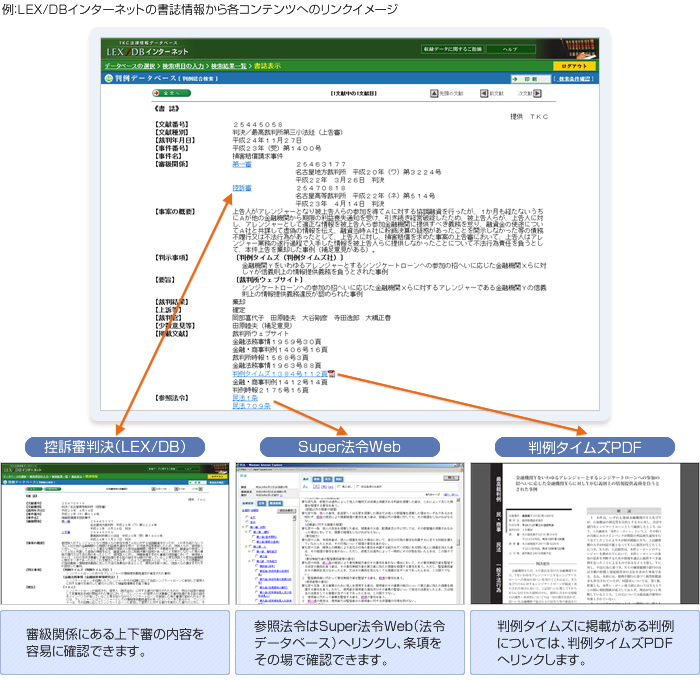
Task: Open the 民法1条 reference link
Action: point(245,397)
